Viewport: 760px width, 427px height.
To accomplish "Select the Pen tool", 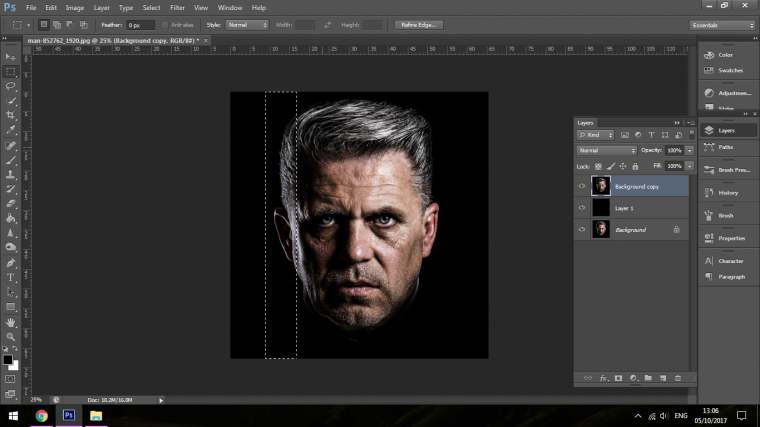I will point(10,263).
